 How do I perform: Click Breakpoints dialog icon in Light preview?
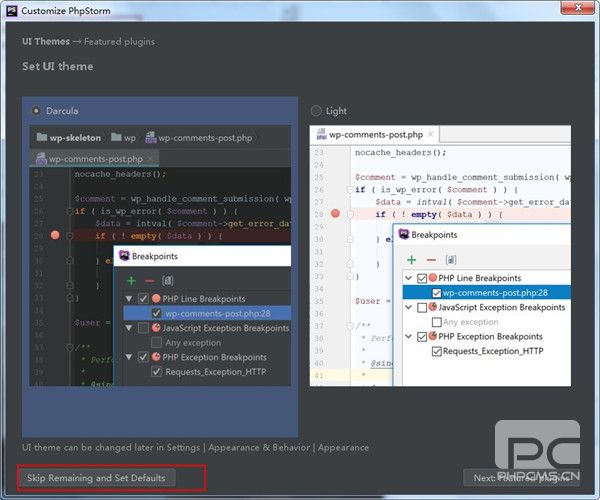[x=404, y=234]
